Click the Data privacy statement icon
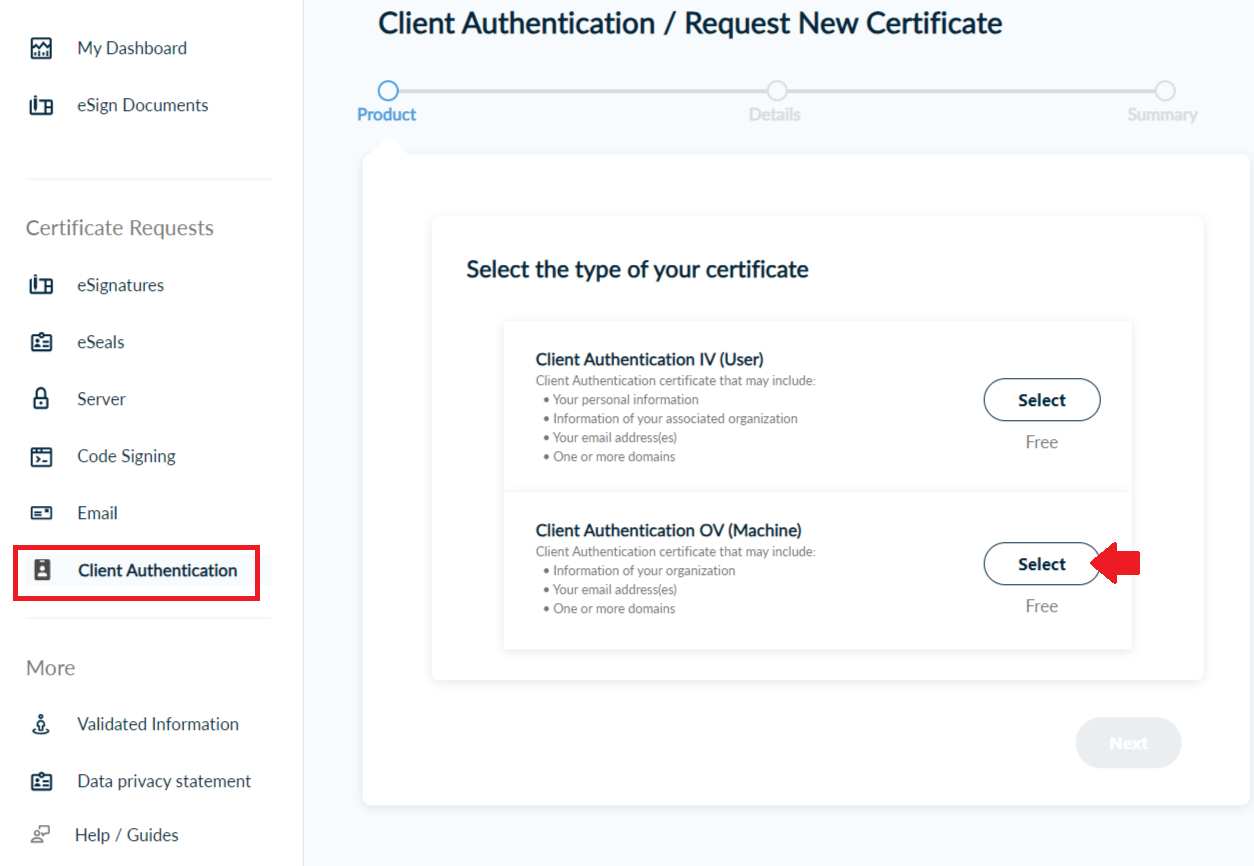The height and width of the screenshot is (866, 1254). 41,782
